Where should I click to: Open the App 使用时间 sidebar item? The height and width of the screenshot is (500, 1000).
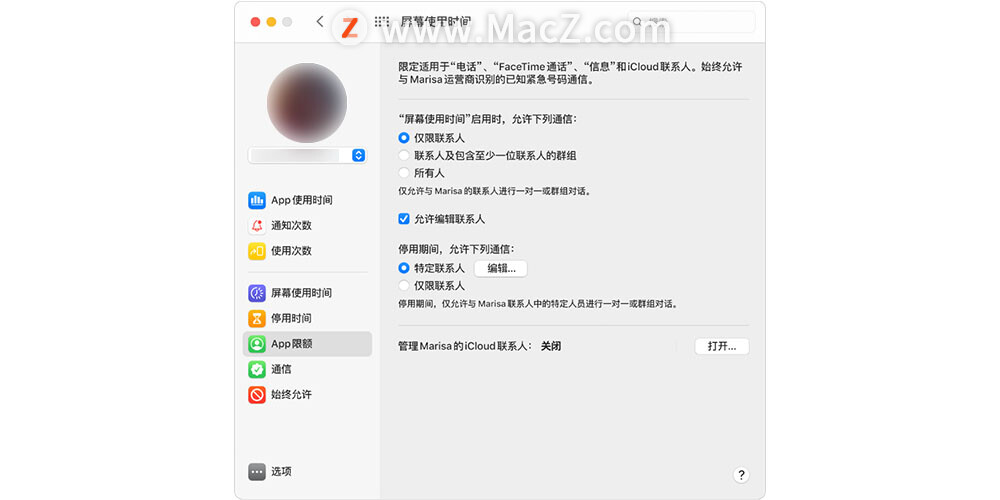[307, 200]
